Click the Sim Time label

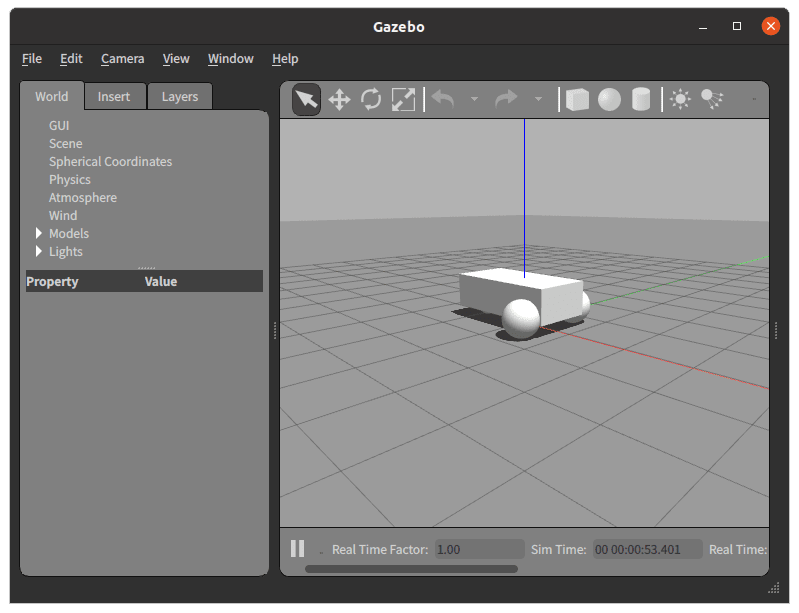[x=558, y=549]
